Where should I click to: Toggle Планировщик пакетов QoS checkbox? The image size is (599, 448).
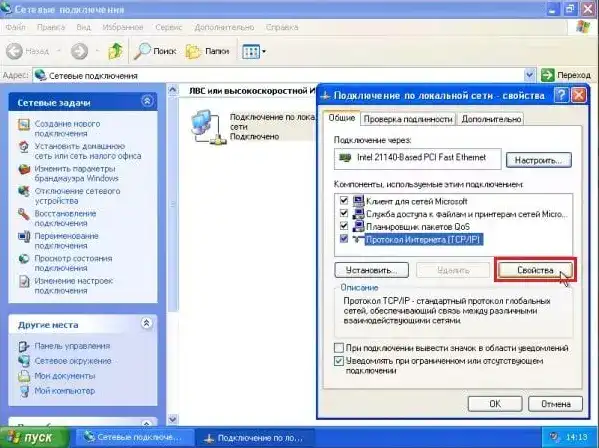[344, 225]
